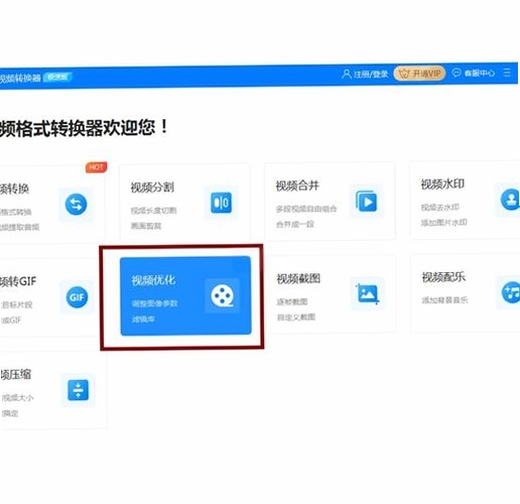The image size is (520, 504).
Task: Select the highlighted 视频优化 card
Action: [x=186, y=296]
